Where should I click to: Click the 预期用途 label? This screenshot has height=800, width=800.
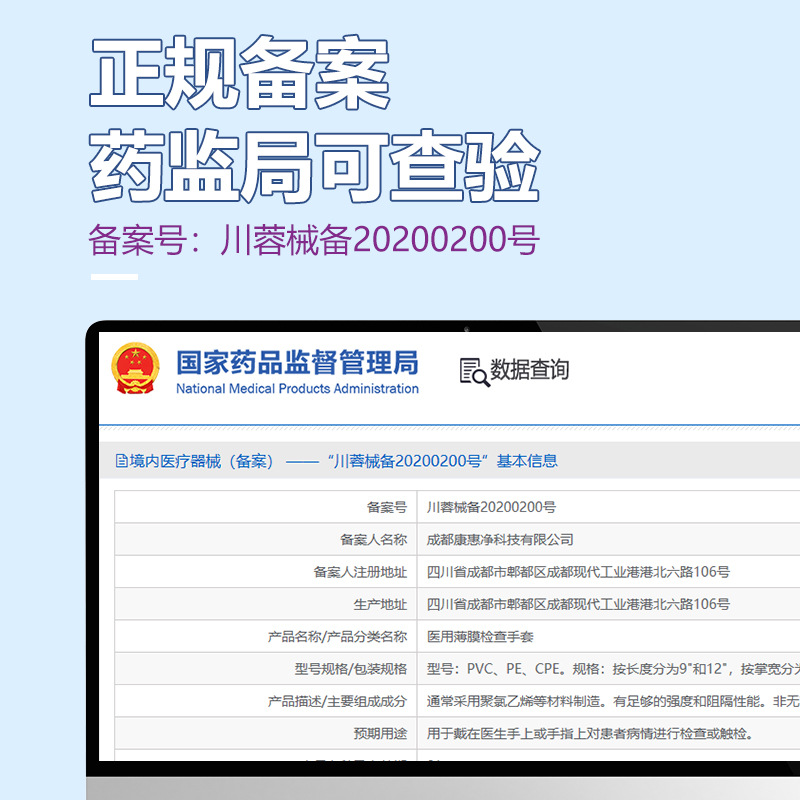pyautogui.click(x=380, y=734)
